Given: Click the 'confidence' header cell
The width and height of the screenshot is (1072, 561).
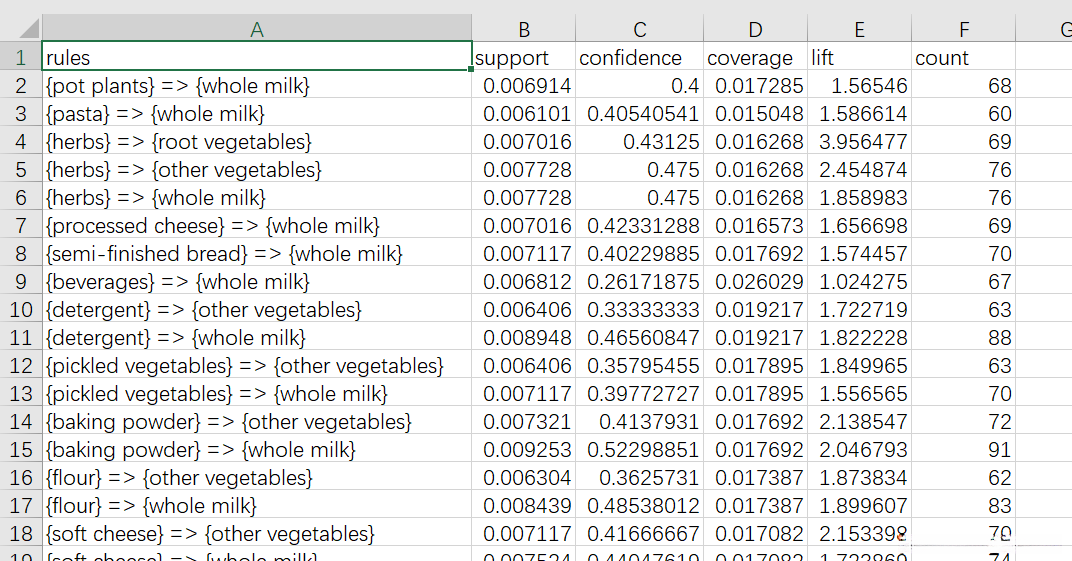Looking at the screenshot, I should click(x=639, y=58).
